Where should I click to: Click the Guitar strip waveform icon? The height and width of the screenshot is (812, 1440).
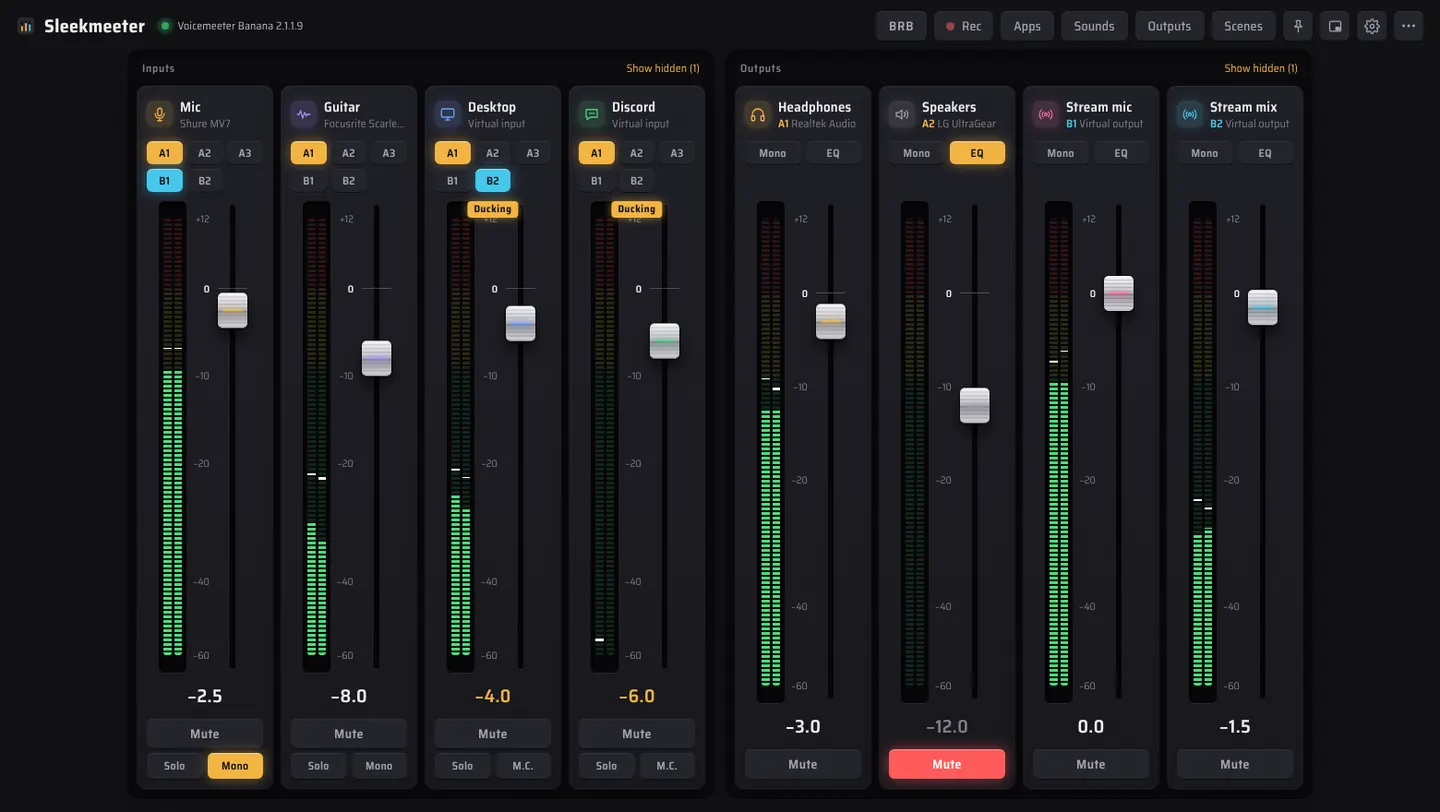303,114
